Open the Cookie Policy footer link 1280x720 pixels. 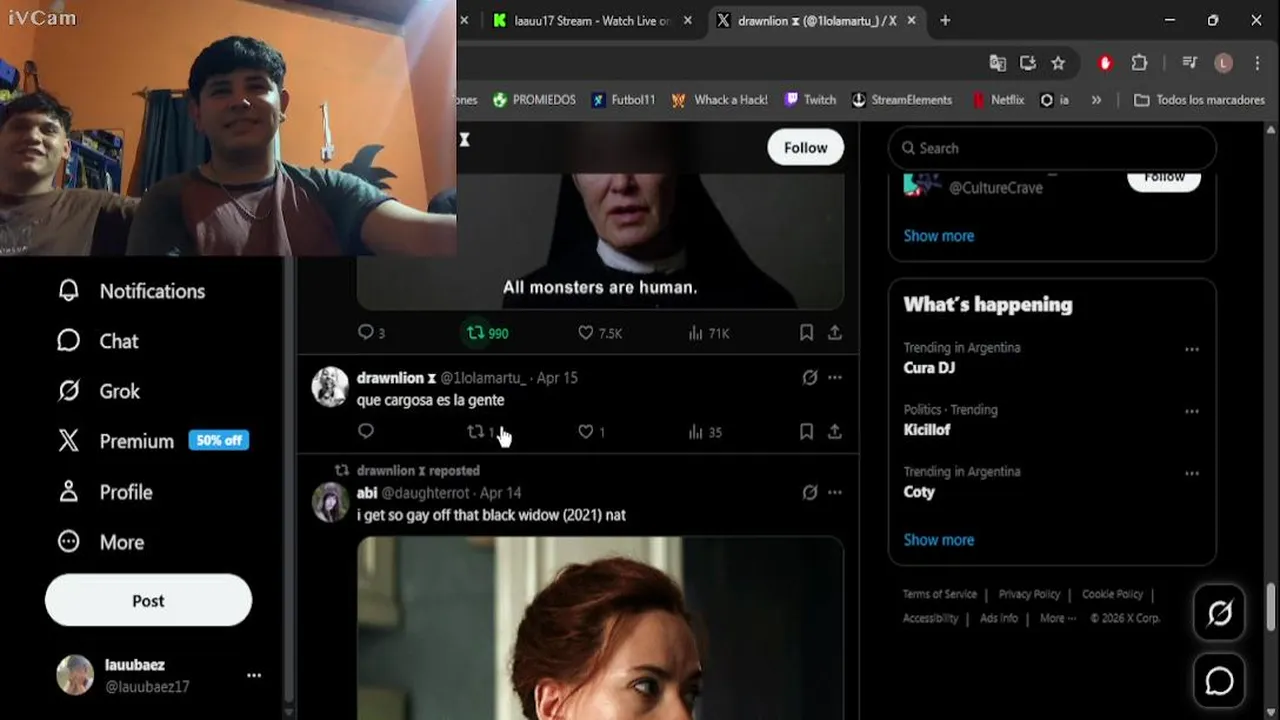(x=1112, y=594)
